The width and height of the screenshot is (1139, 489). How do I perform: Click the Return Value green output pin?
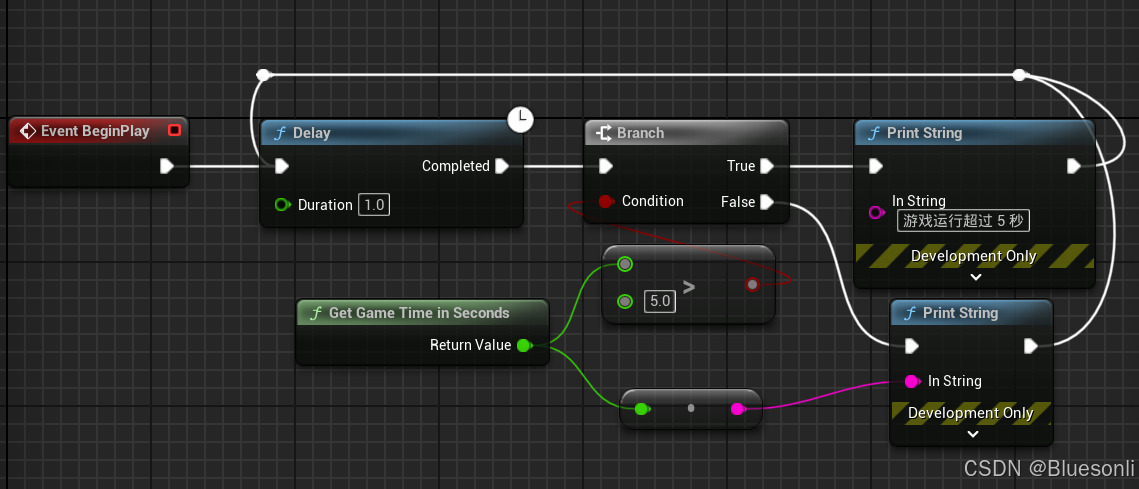[523, 345]
